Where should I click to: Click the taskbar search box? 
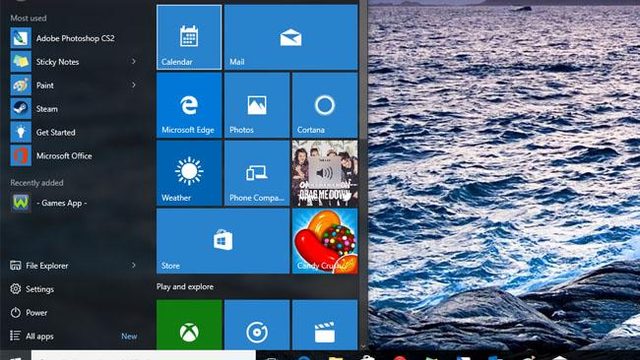[x=143, y=355]
